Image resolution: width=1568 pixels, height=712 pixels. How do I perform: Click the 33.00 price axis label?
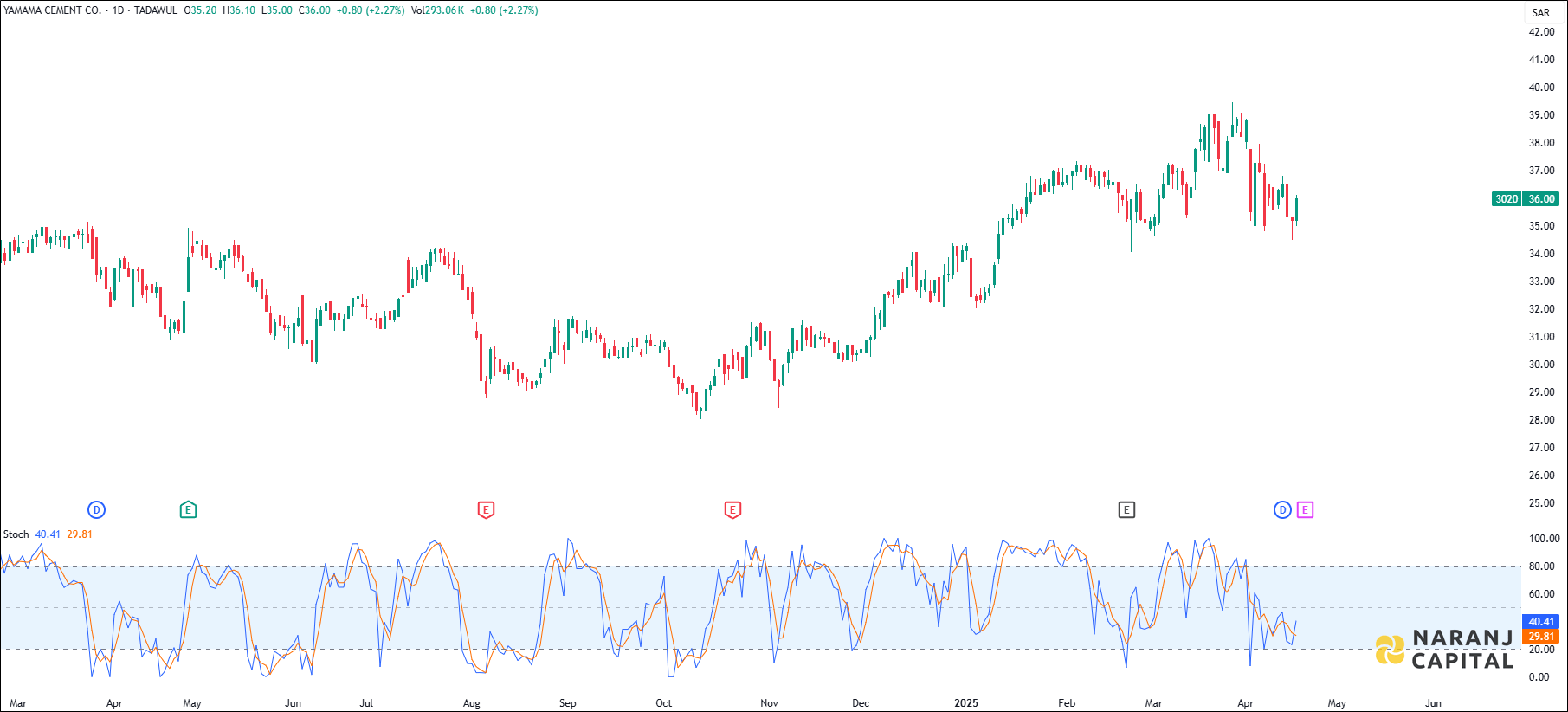point(1541,282)
